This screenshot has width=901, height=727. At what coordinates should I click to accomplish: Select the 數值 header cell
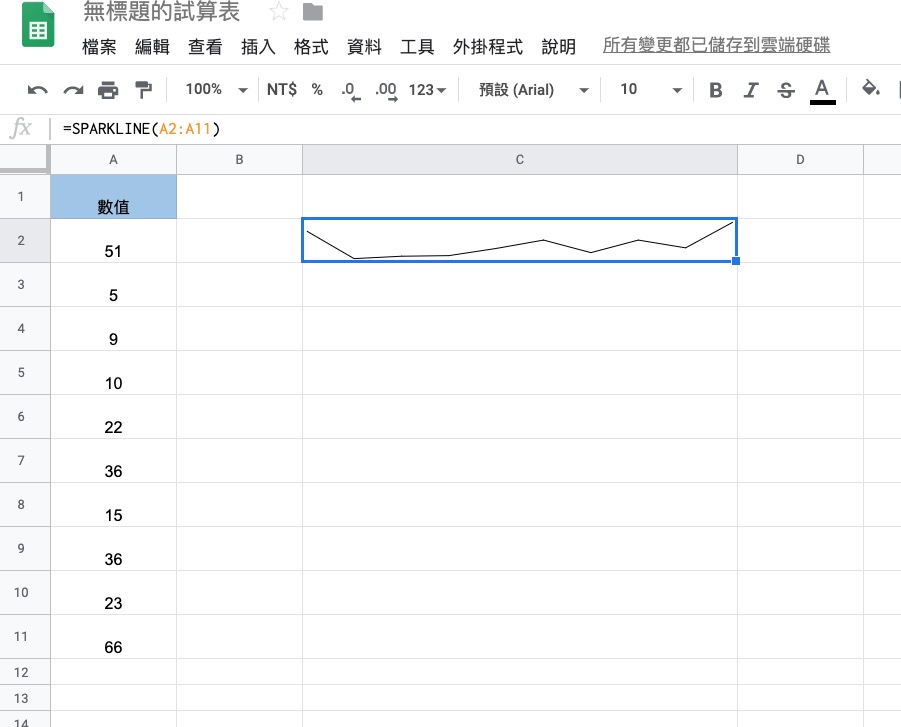click(113, 197)
